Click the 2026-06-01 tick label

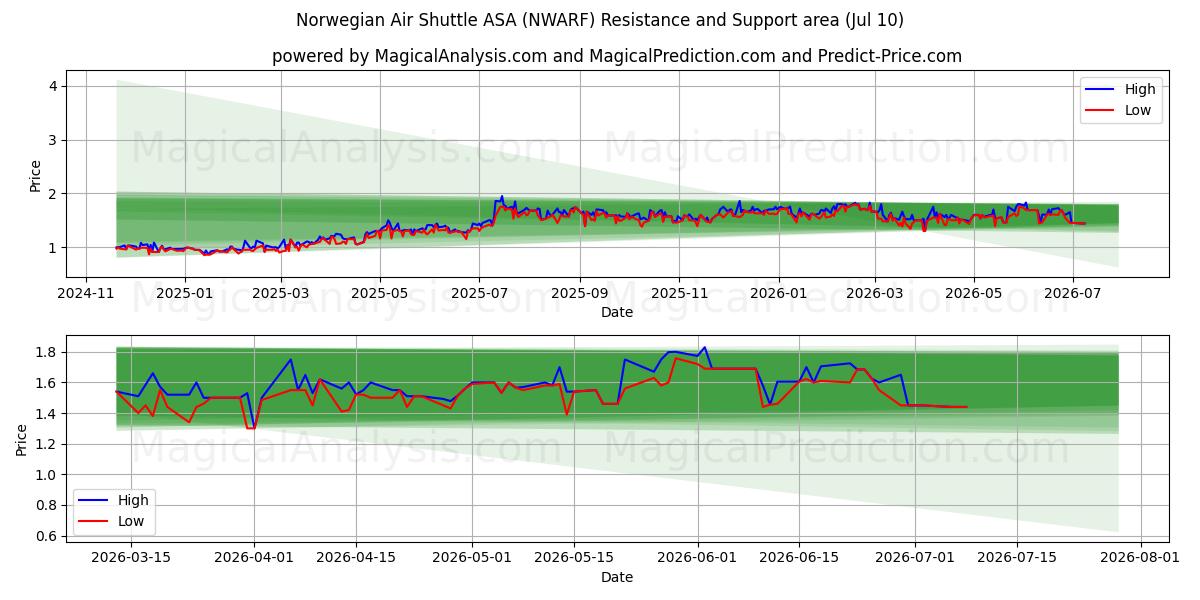[x=697, y=559]
